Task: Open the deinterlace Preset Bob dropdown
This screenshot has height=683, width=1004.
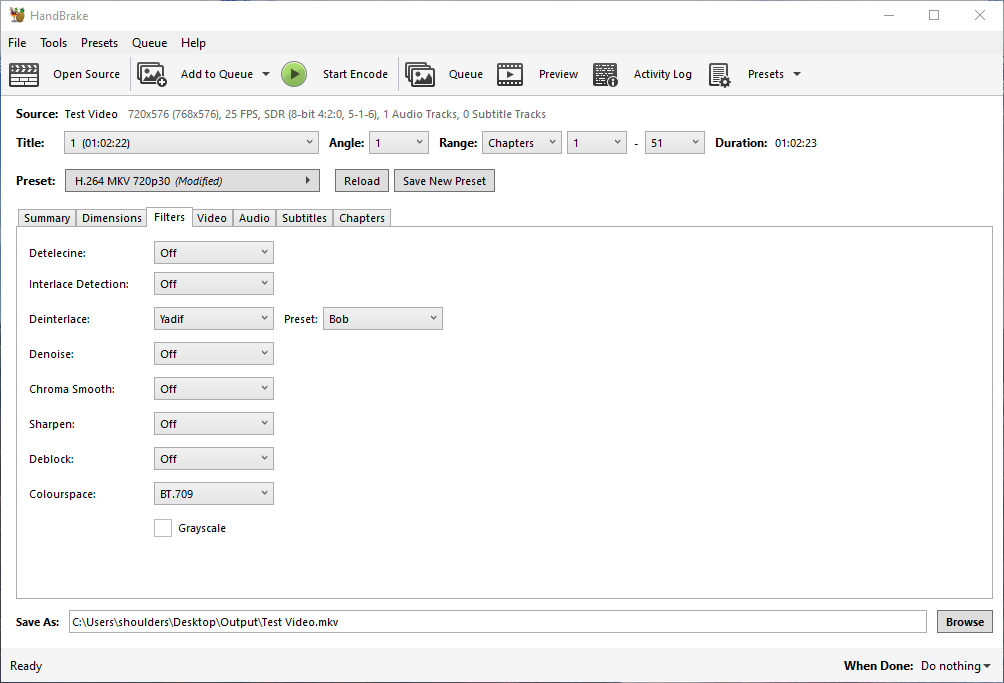Action: point(383,319)
